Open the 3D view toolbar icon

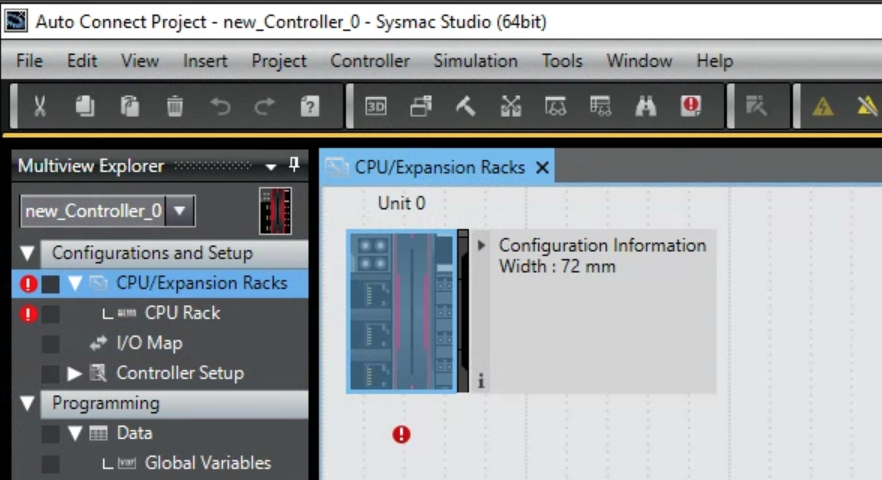[x=376, y=106]
